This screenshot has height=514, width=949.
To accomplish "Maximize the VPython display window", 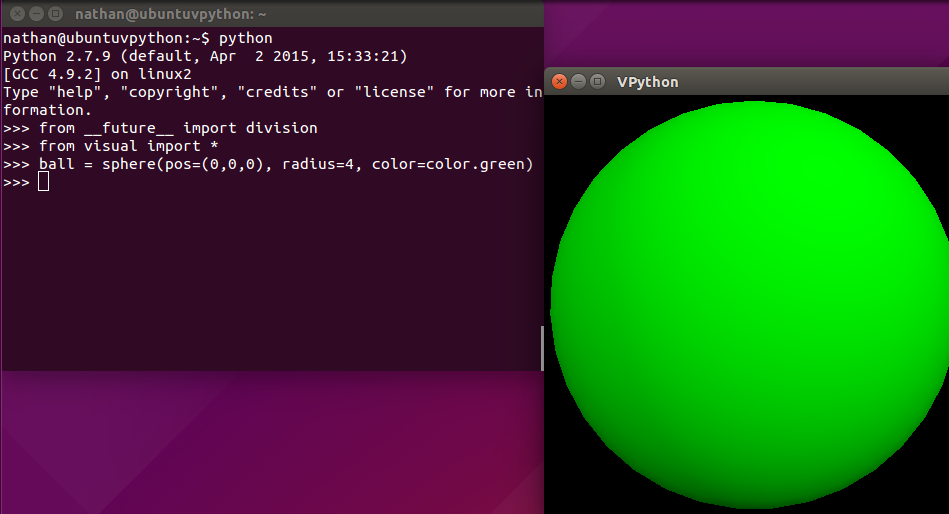I will tap(597, 81).
